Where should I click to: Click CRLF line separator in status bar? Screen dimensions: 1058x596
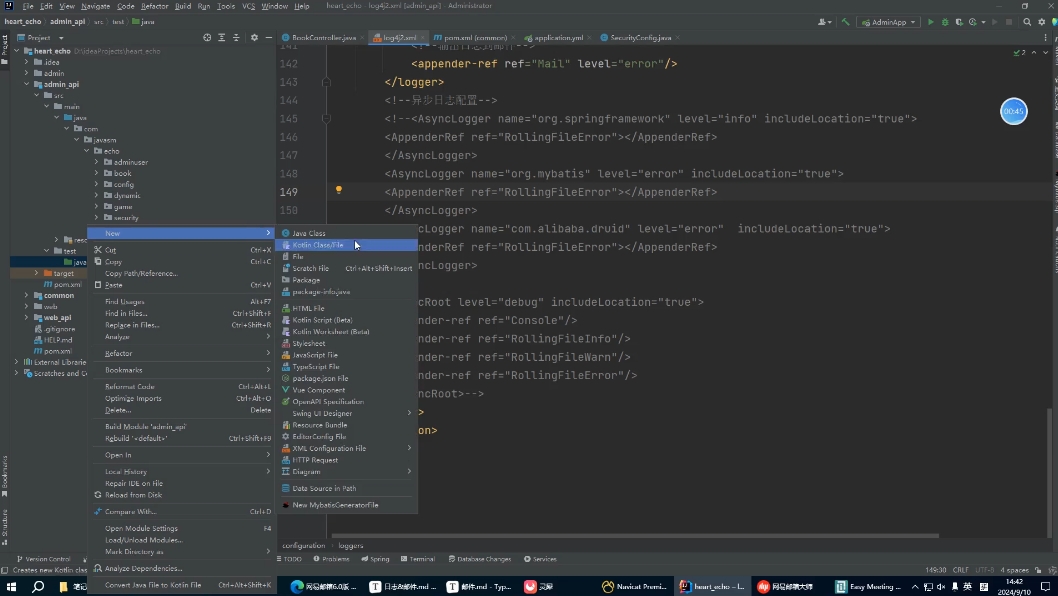960,570
